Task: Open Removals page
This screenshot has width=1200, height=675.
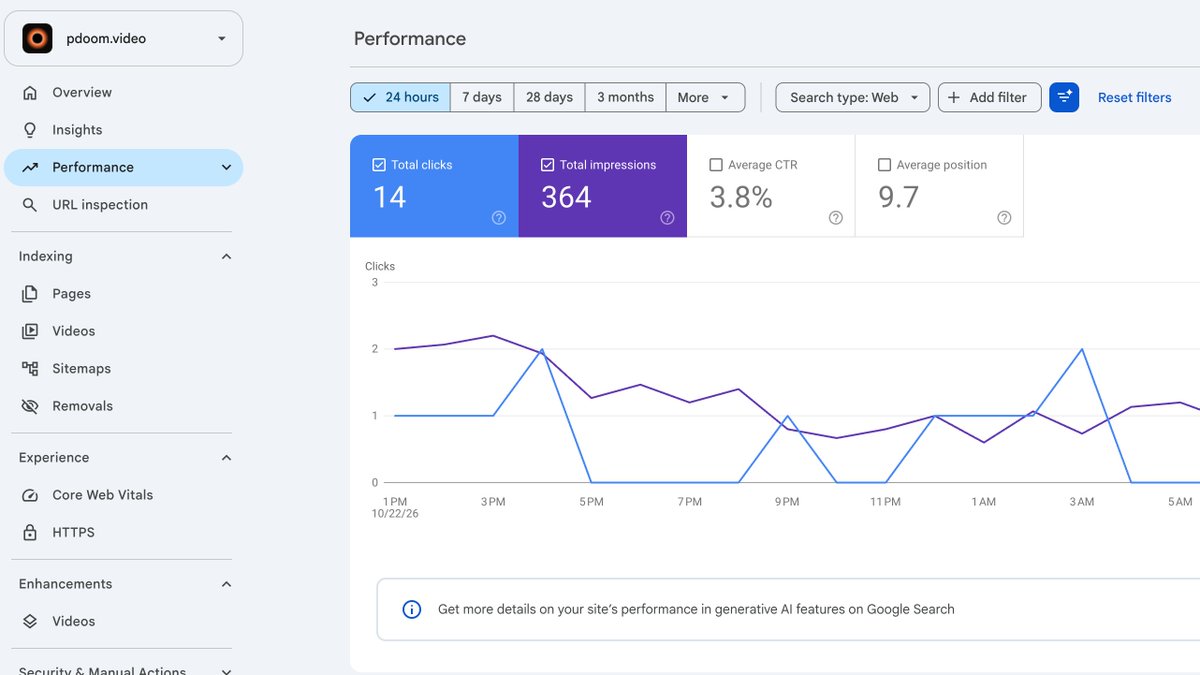Action: coord(123,406)
